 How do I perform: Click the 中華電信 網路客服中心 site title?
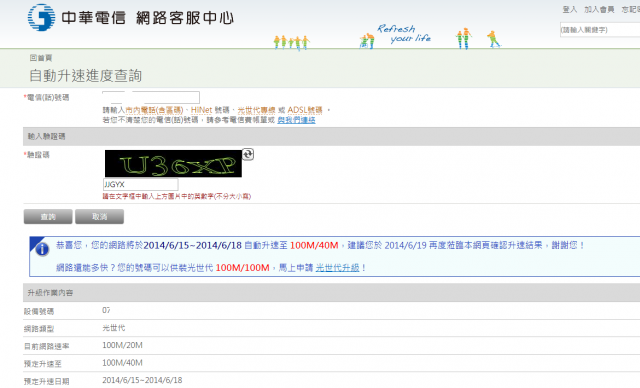148,18
